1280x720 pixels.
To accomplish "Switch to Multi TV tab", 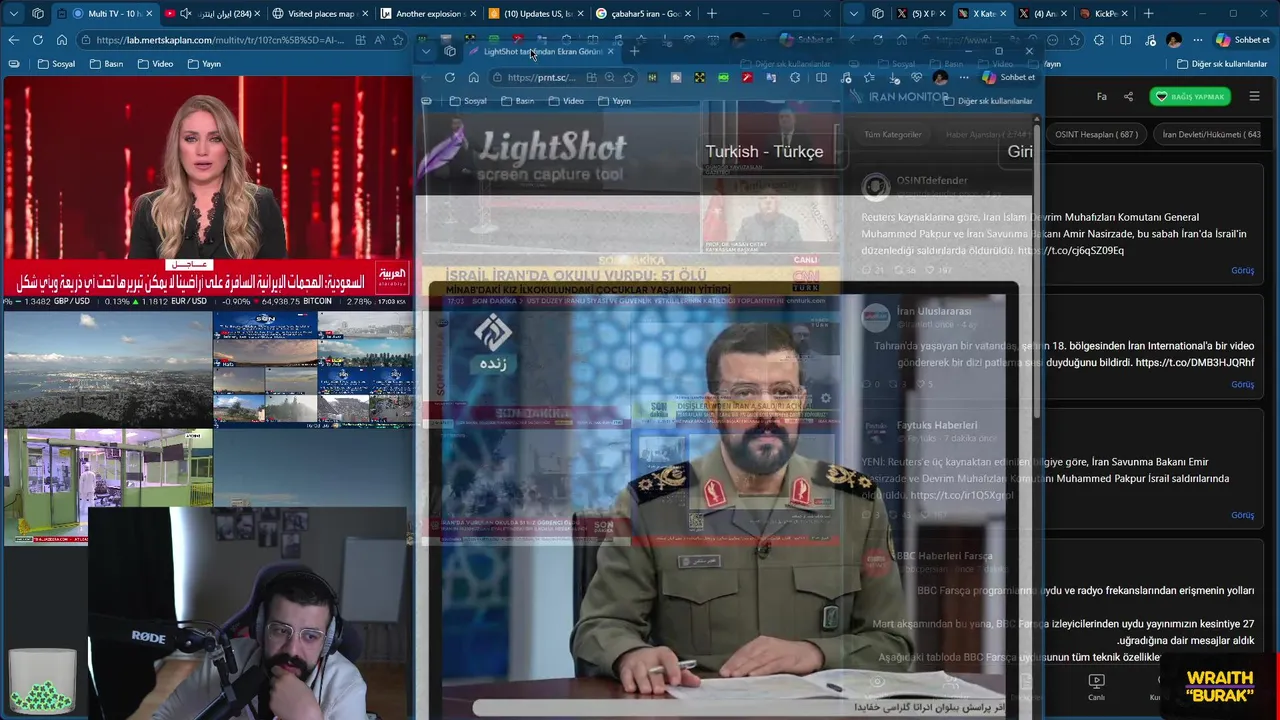I will pos(107,14).
